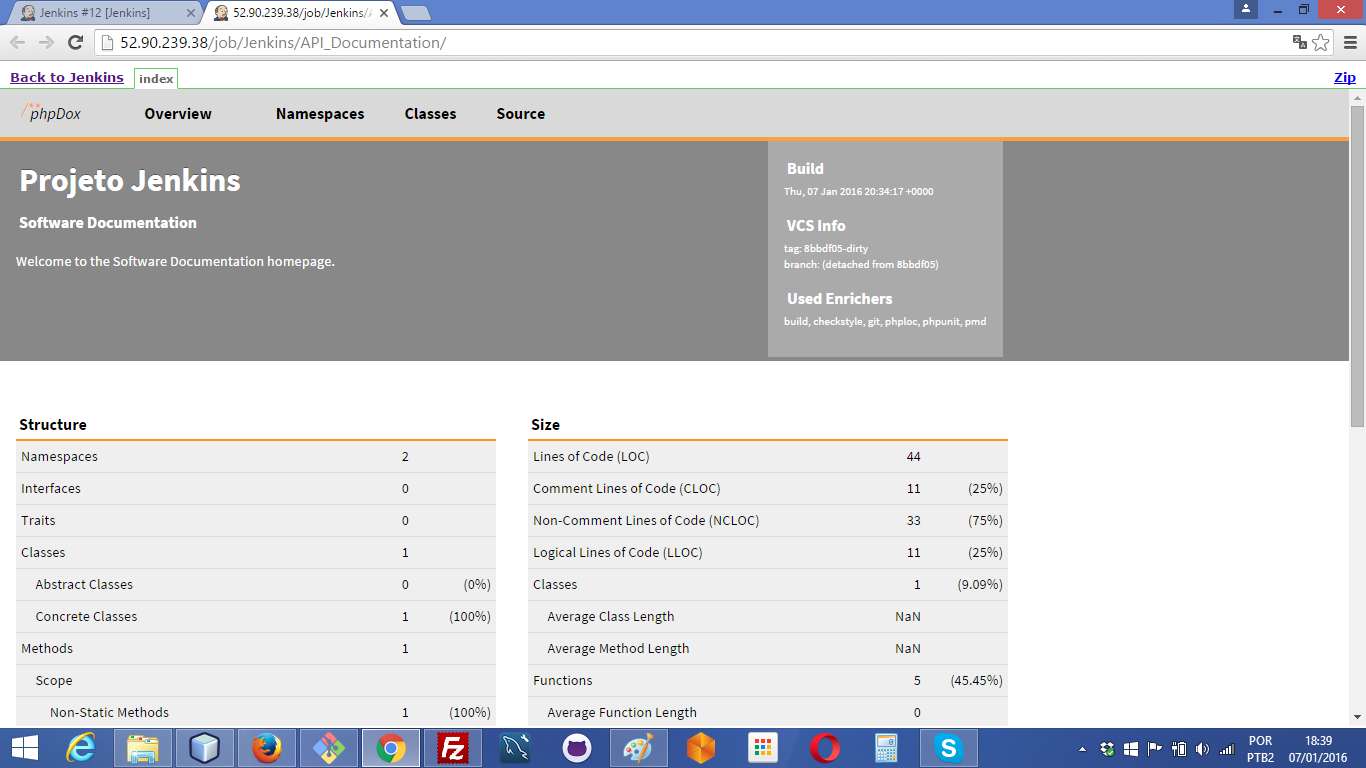Screen dimensions: 1366x768
Task: Open the Namespaces menu item
Action: pyautogui.click(x=320, y=114)
